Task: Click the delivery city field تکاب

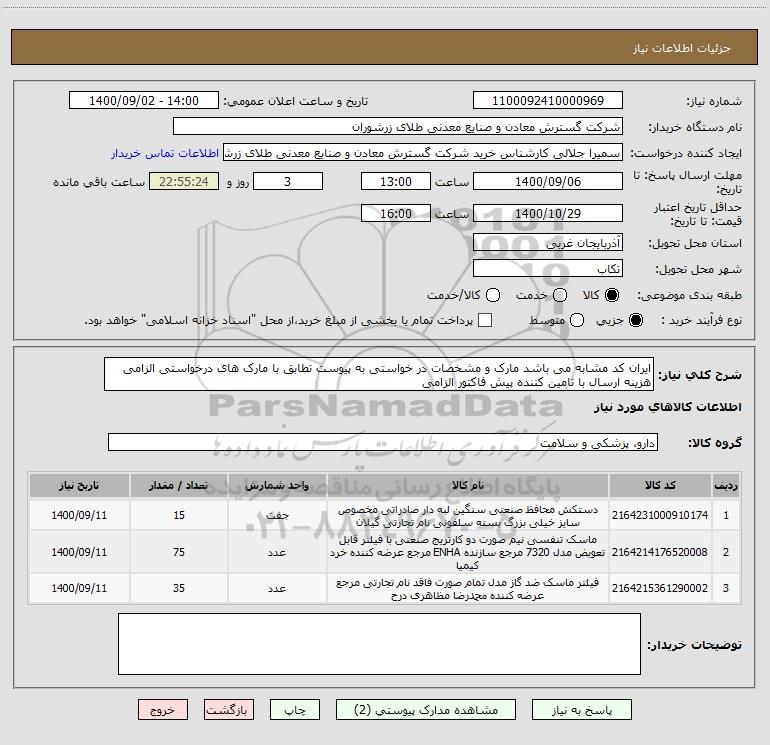Action: 548,269
